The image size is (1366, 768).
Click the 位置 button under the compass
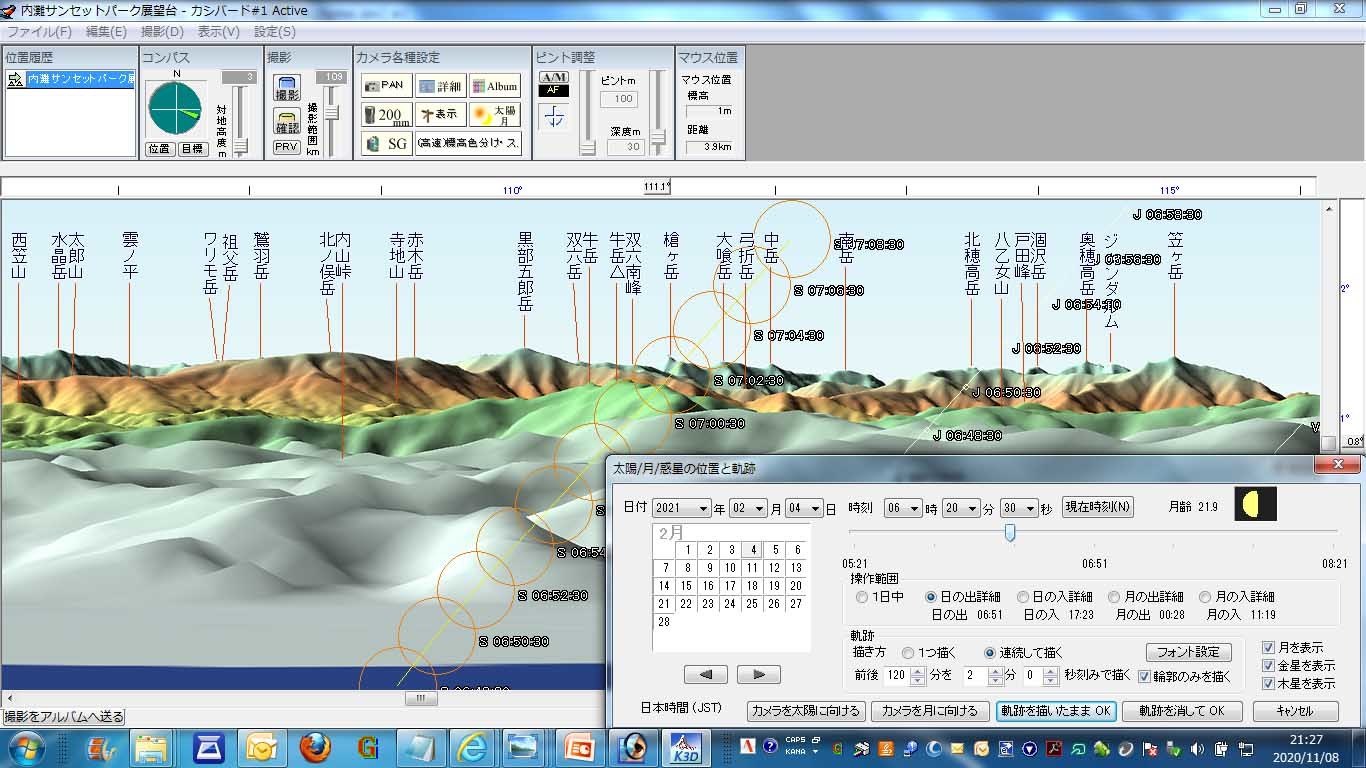[159, 148]
